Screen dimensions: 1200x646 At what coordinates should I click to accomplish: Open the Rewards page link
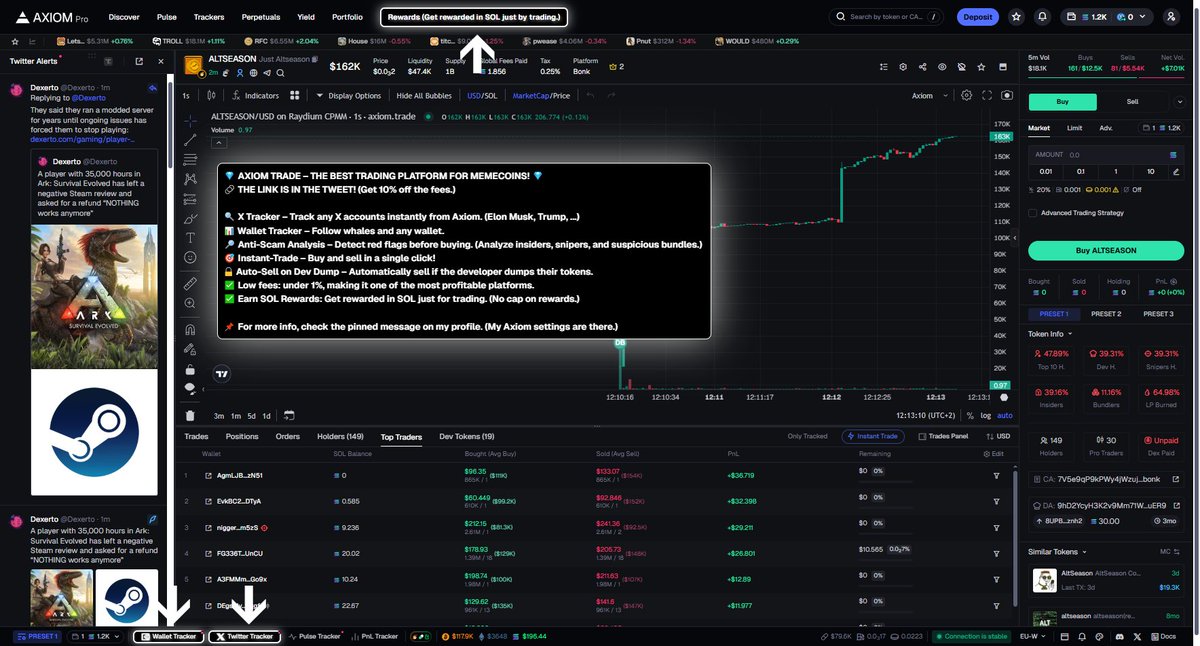(x=474, y=17)
